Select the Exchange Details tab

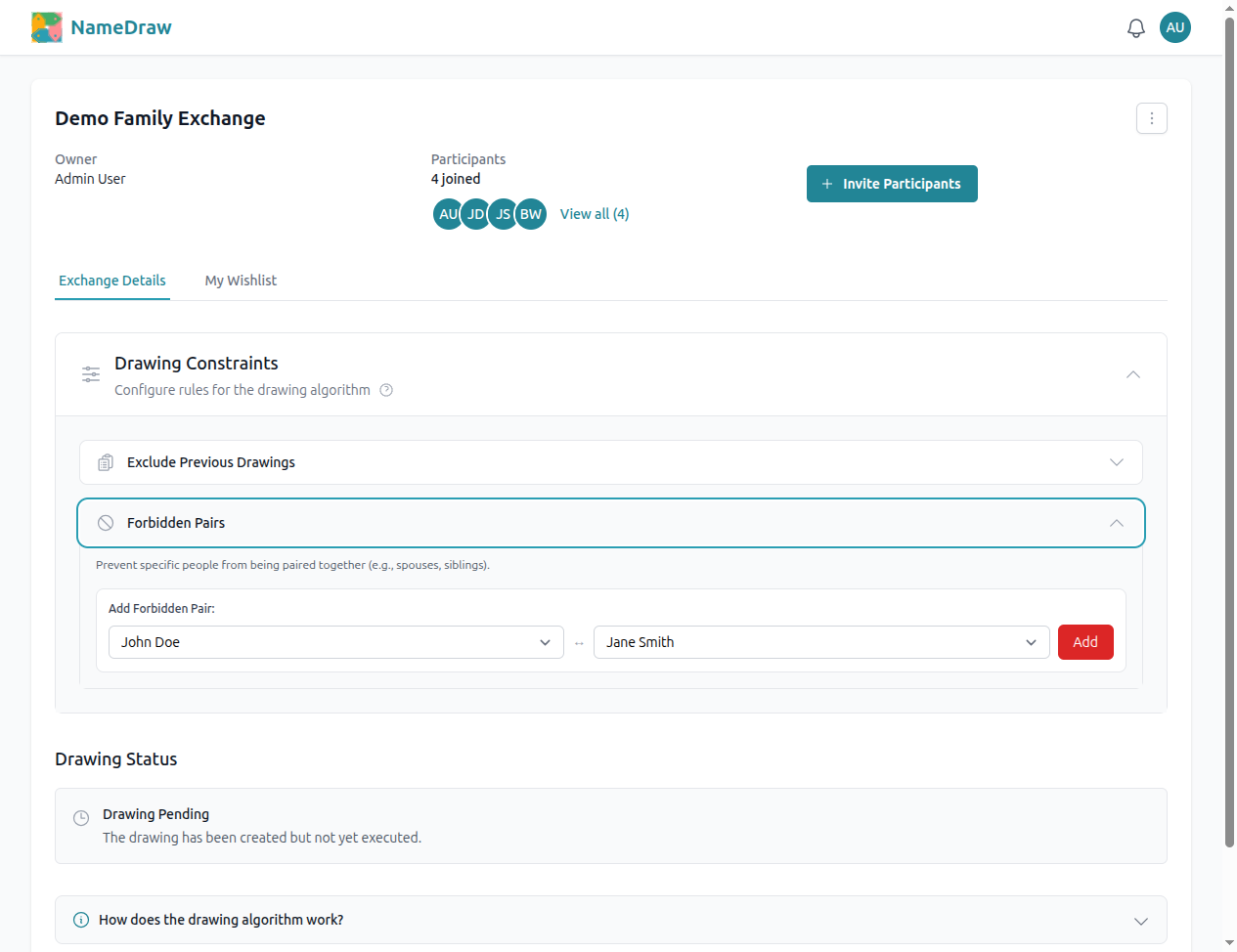pyautogui.click(x=112, y=281)
